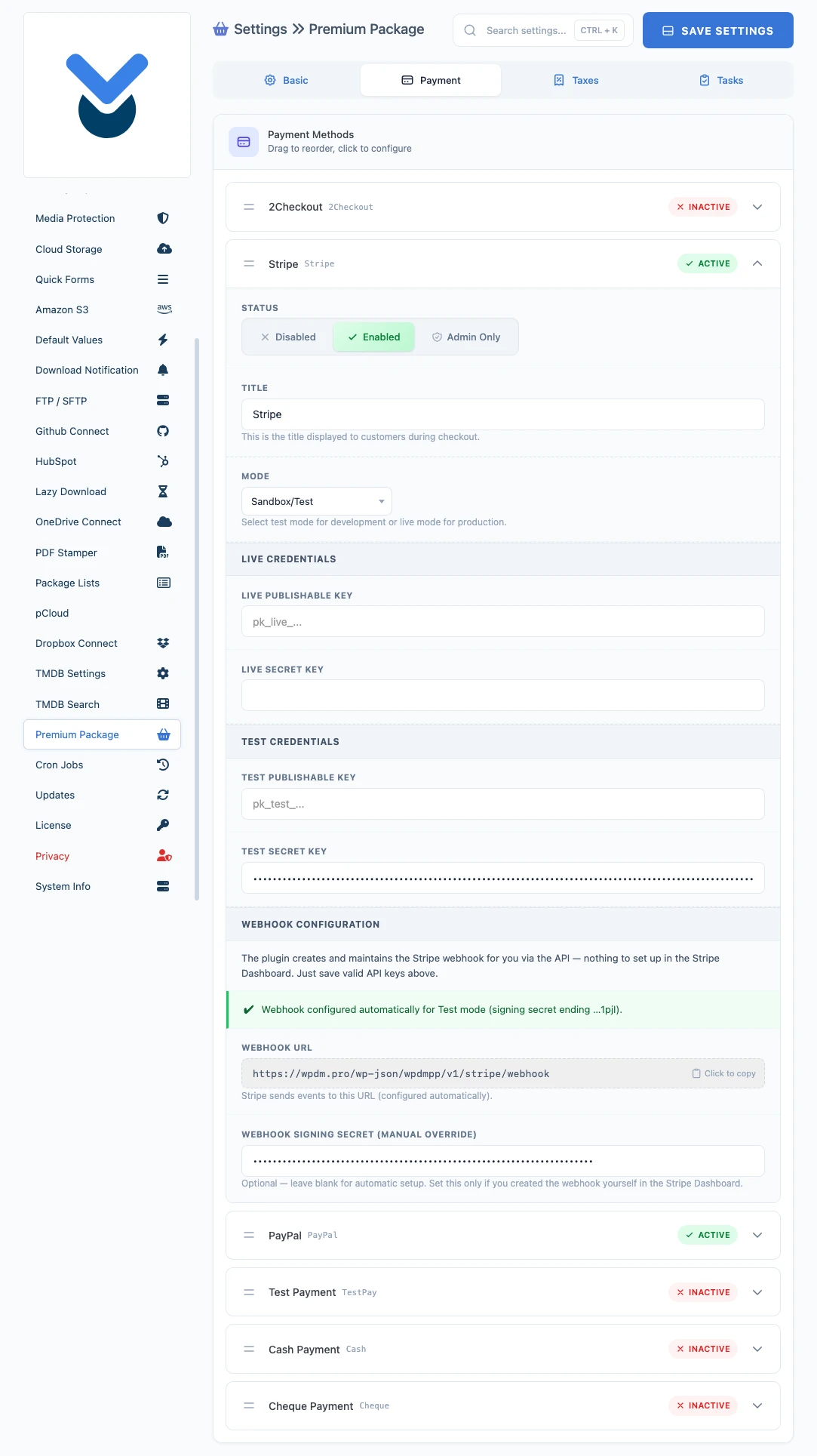
Task: Click the Cheque Payment row drag handle
Action: [x=249, y=1405]
